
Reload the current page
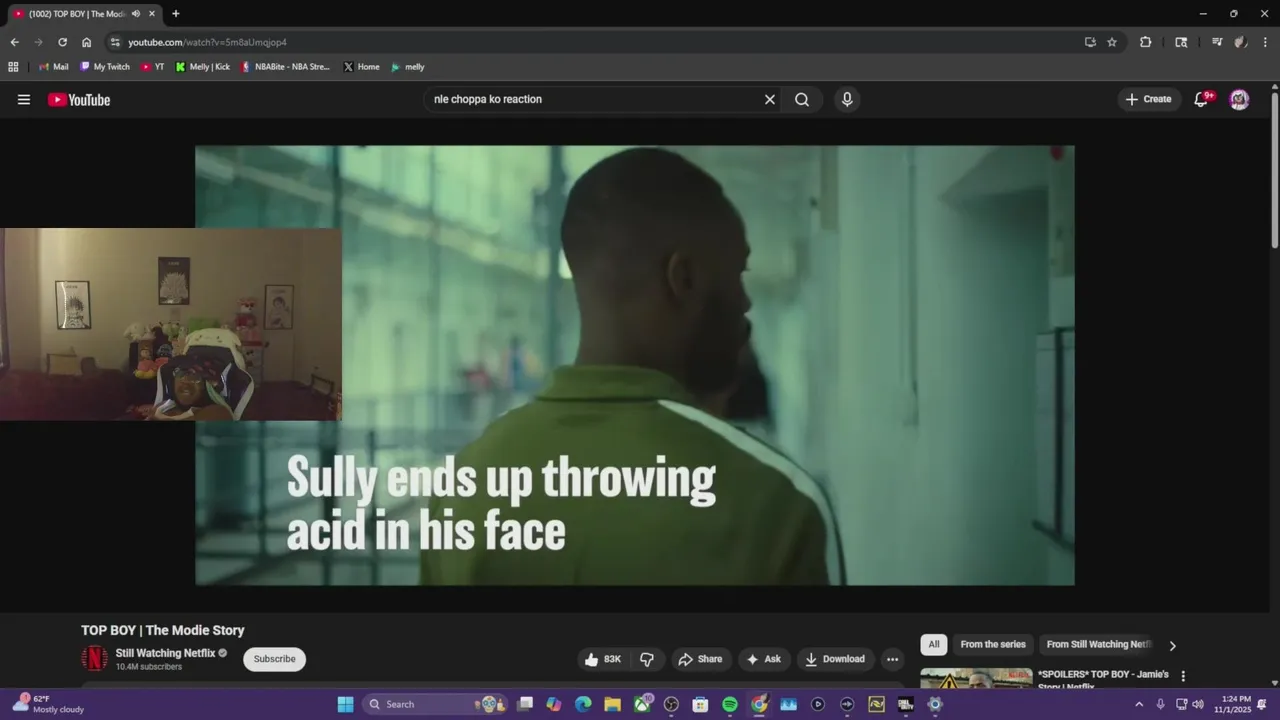(62, 42)
